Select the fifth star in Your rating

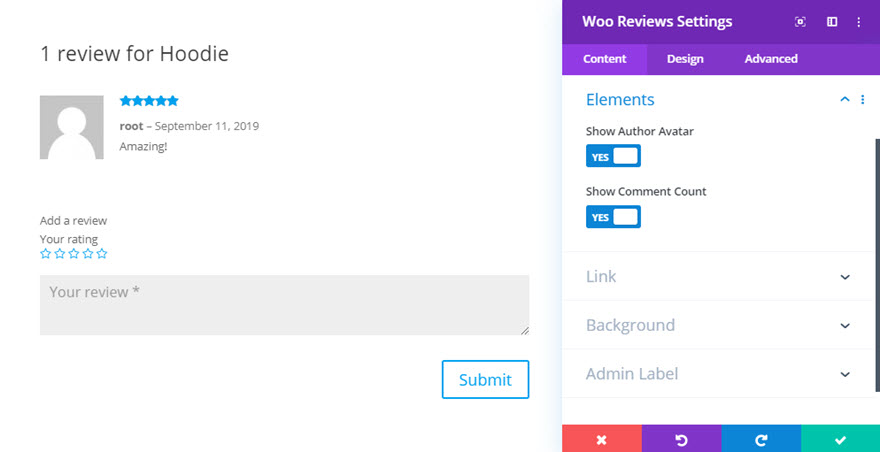tap(102, 254)
